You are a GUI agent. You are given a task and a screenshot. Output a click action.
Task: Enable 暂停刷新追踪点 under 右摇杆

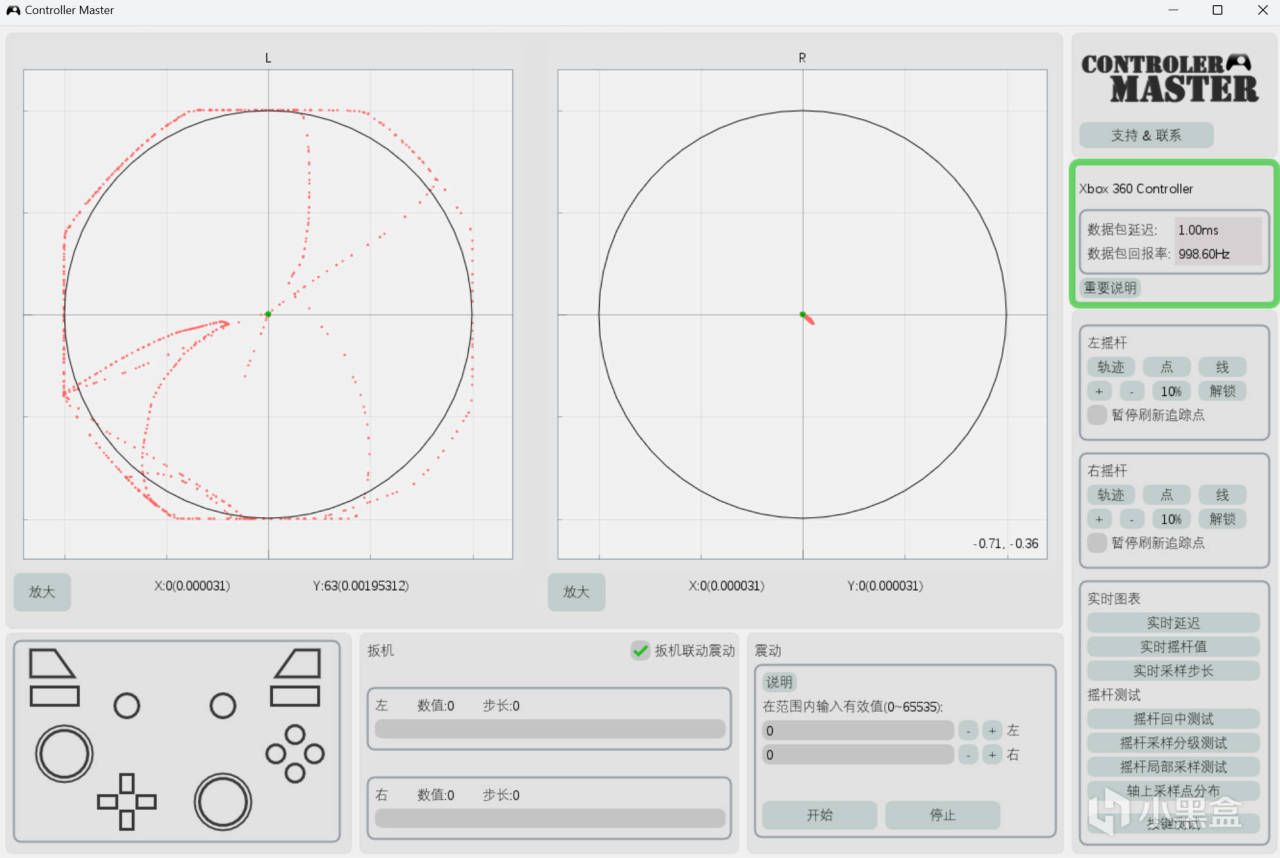coord(1097,543)
